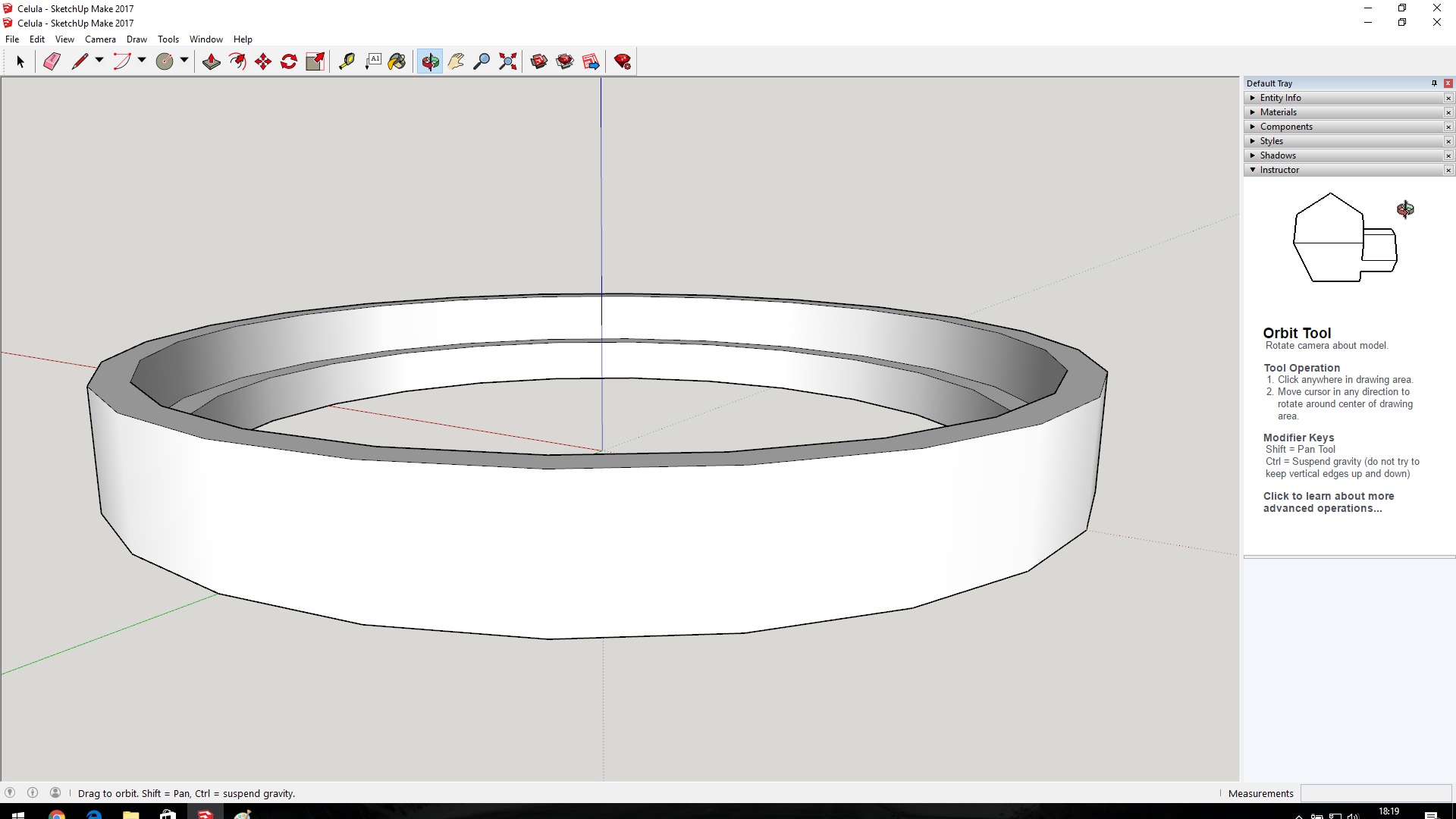Close the Entity Info panel section
The width and height of the screenshot is (1456, 819).
pos(1448,98)
